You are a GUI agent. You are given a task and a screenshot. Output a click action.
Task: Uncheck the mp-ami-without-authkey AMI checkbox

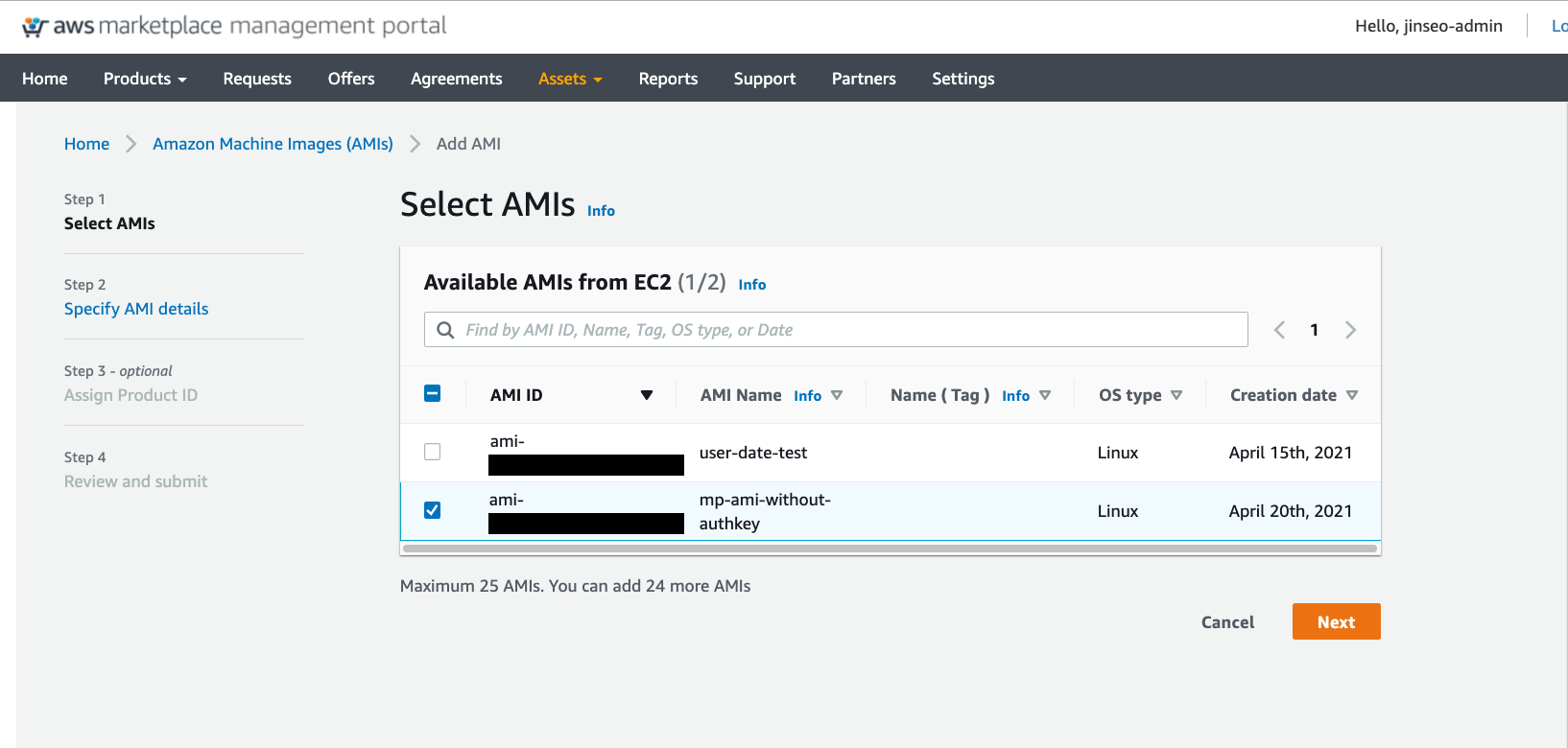433,510
